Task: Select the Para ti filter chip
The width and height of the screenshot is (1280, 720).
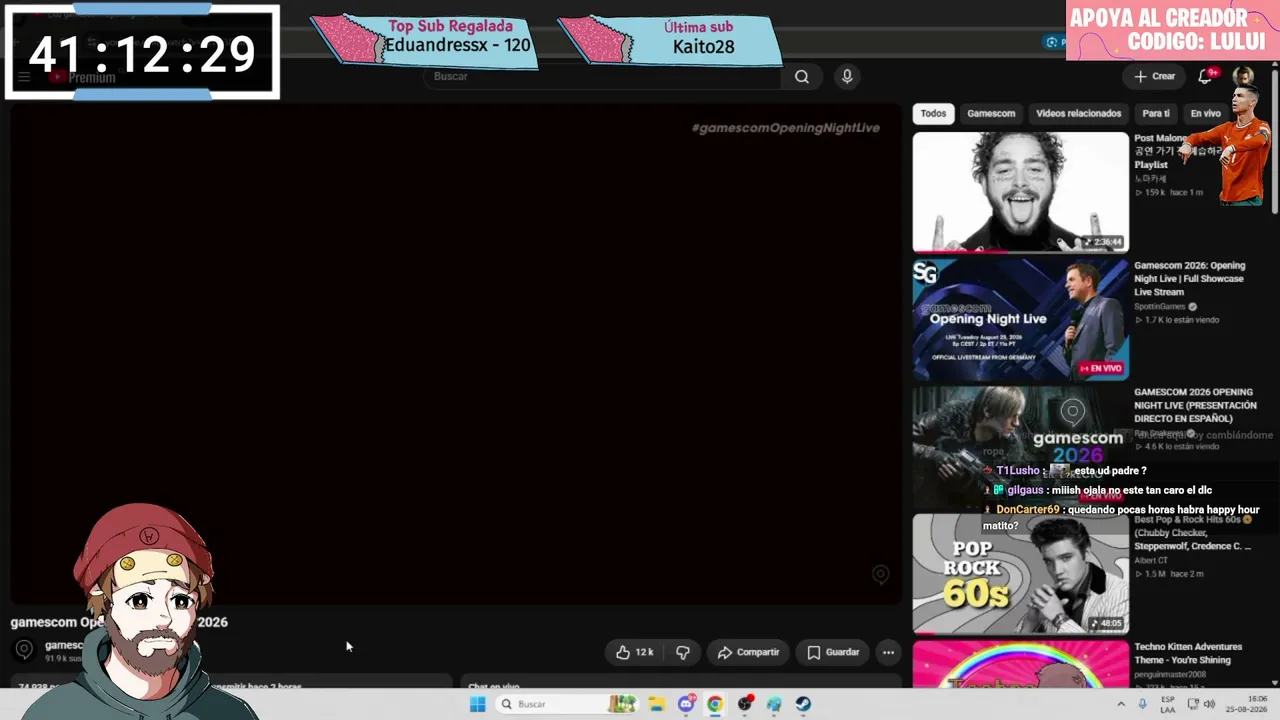Action: (1155, 113)
